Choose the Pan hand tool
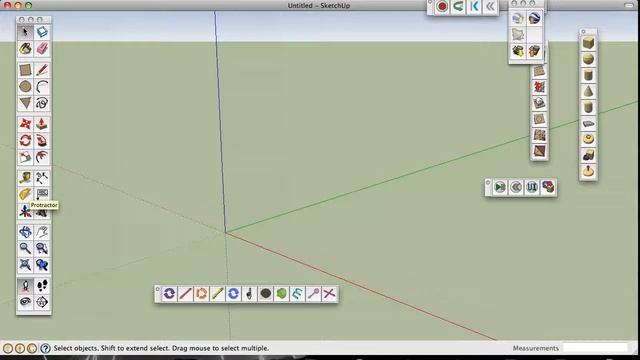 [42, 232]
